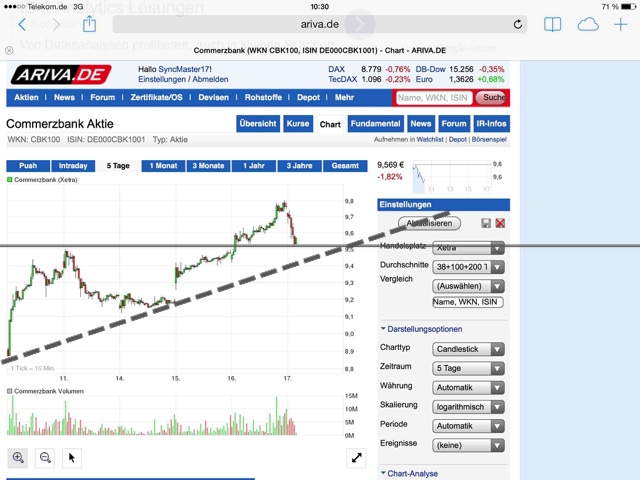The height and width of the screenshot is (480, 640).
Task: Click the Aktualisieren button
Action: tap(429, 223)
